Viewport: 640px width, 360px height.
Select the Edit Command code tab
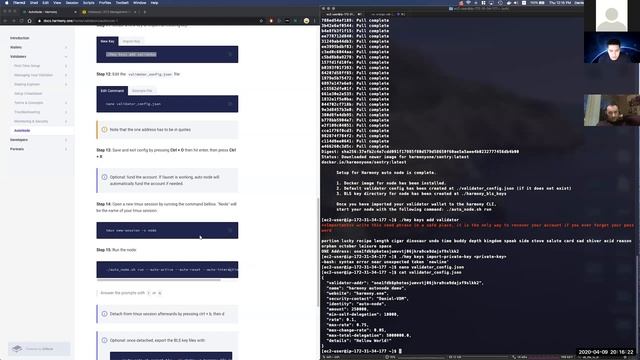tap(112, 91)
